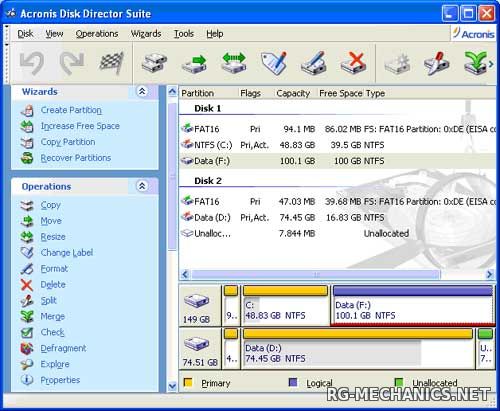Launch the Recover Partitions wizard
The height and width of the screenshot is (411, 500).
coord(76,158)
